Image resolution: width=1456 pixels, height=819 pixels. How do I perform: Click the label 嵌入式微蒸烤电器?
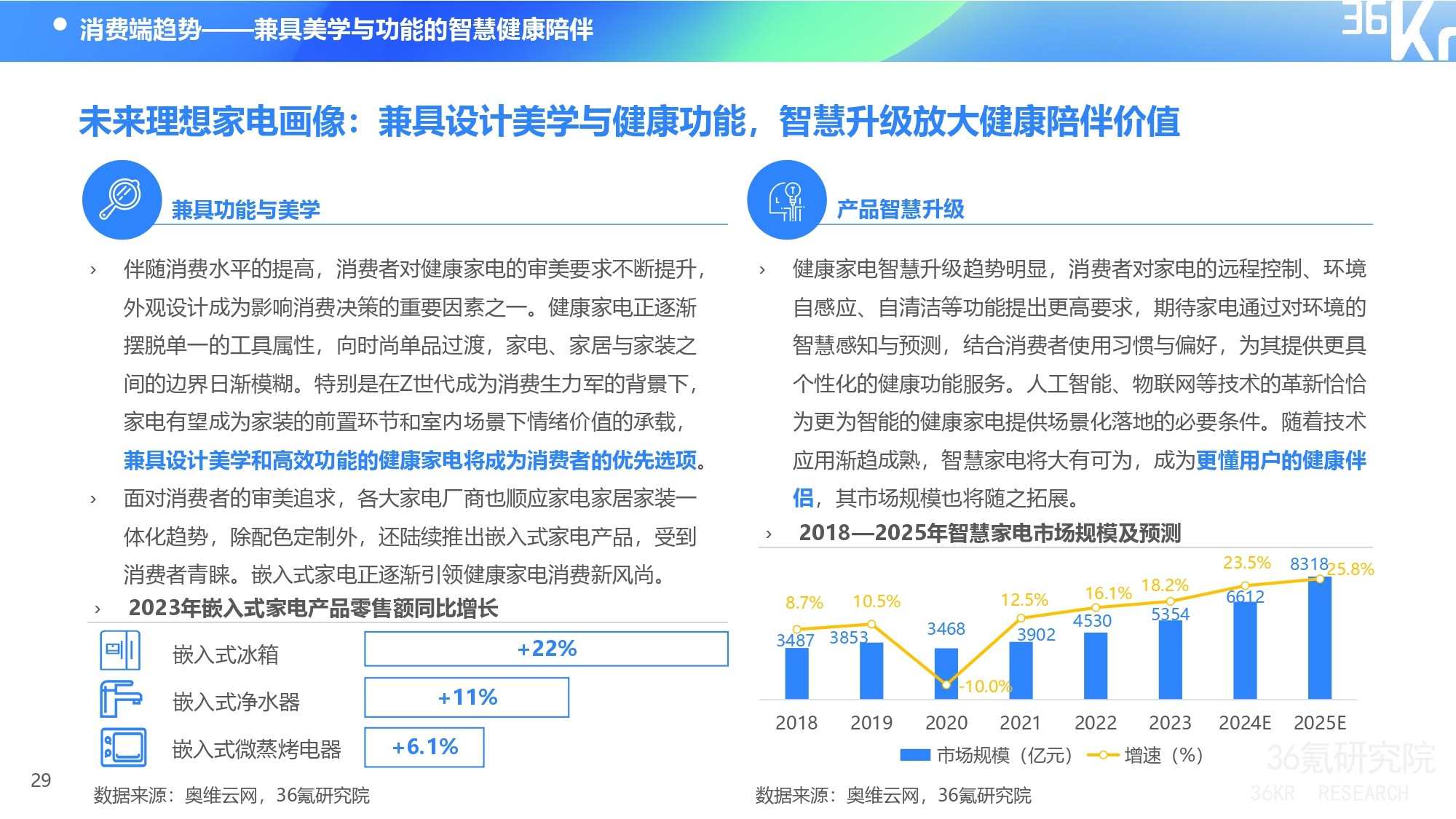pos(256,749)
